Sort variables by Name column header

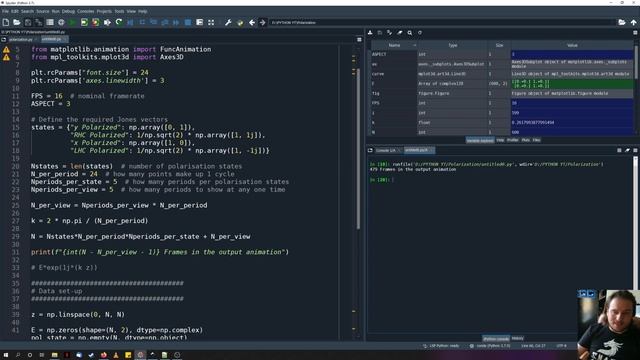click(x=394, y=45)
